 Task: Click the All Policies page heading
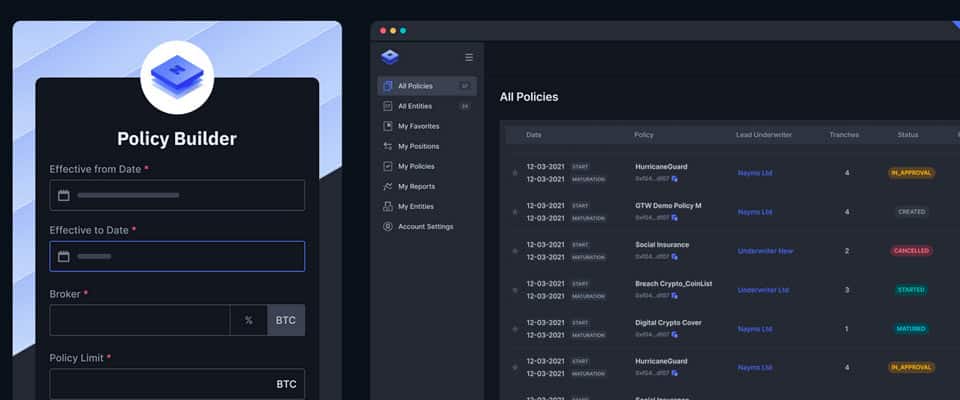[529, 97]
